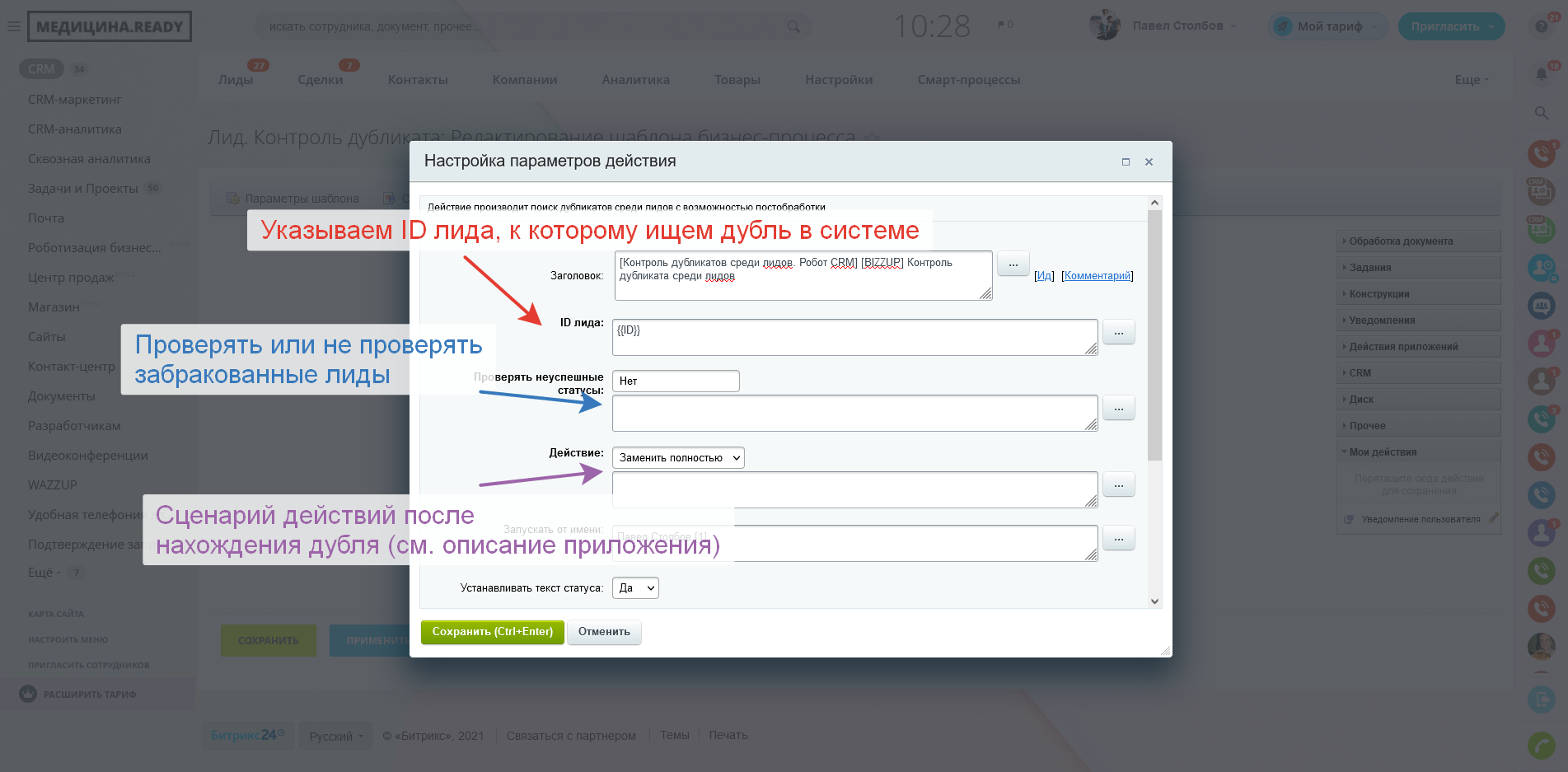Viewport: 1568px width, 772px height.
Task: Click the magnifier icon in the top search bar
Action: pyautogui.click(x=793, y=26)
